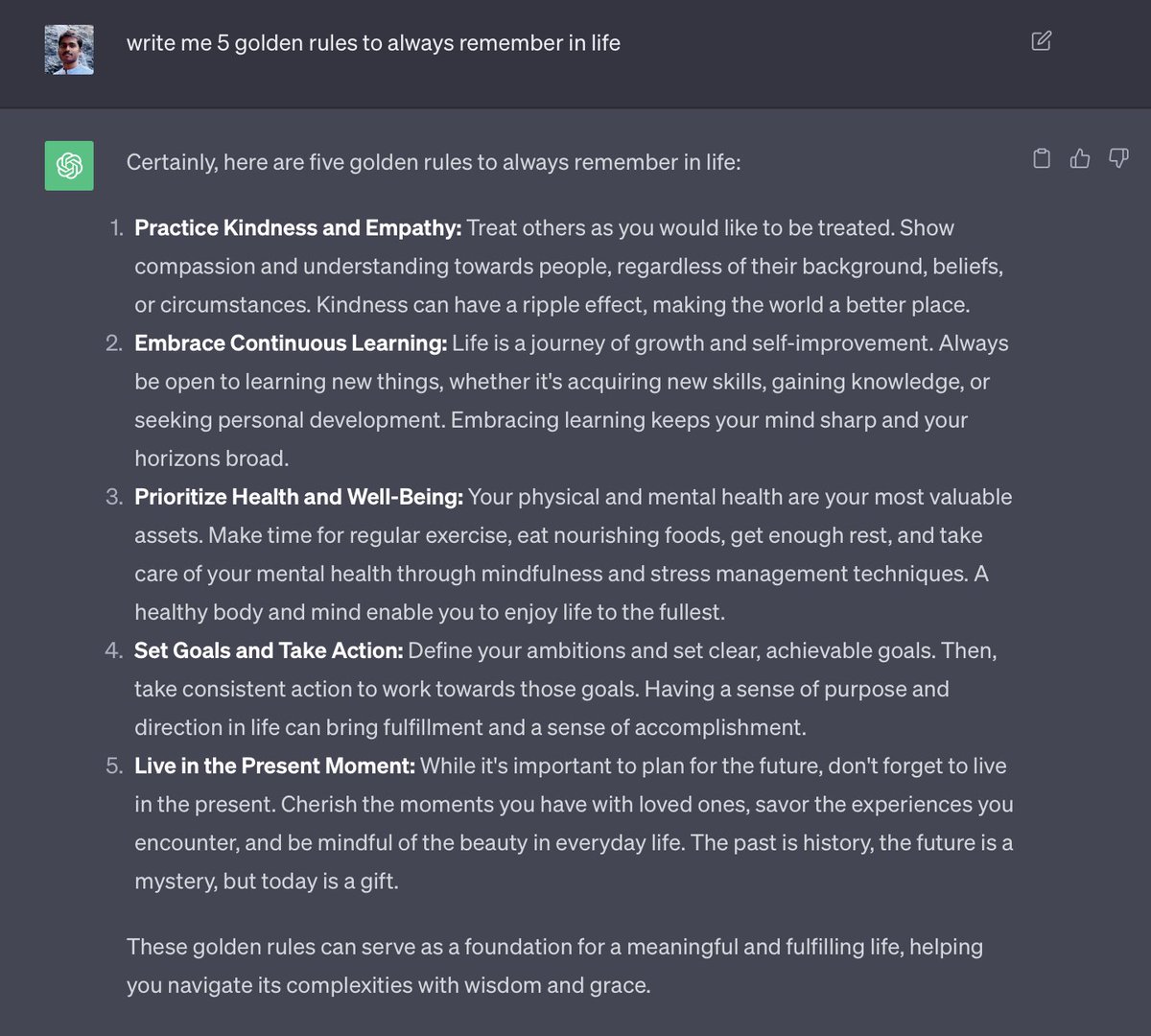Click the "Practice Kindness and Empathy" heading

298,228
